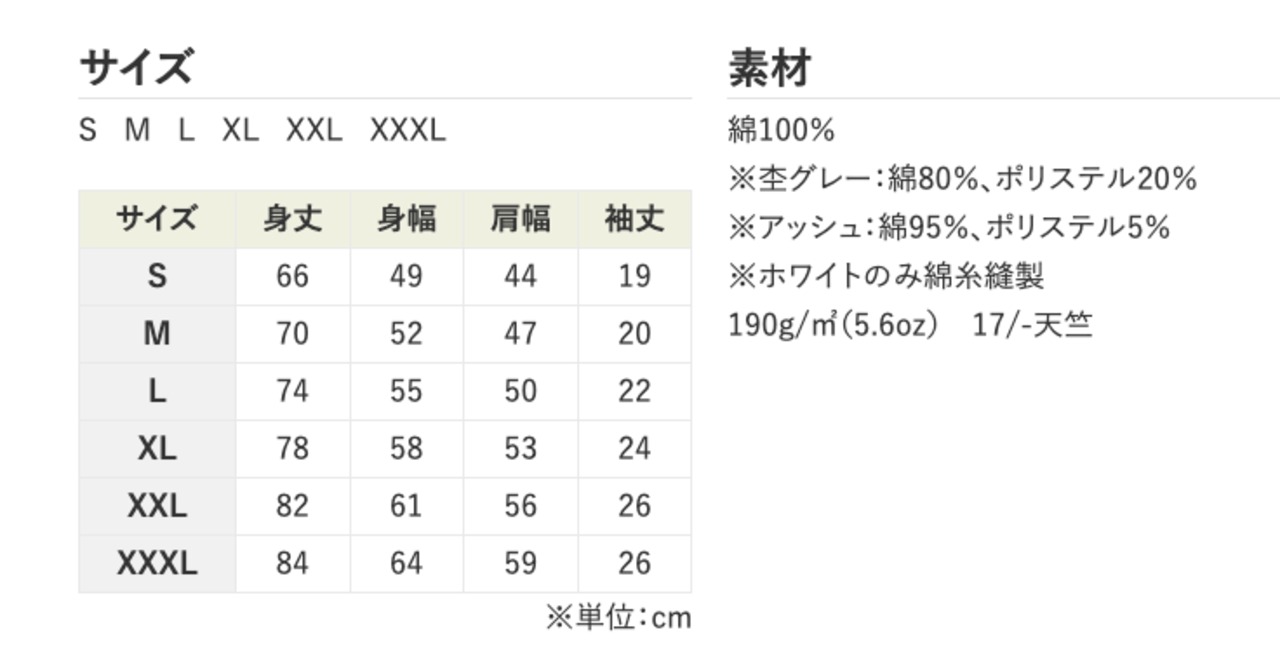Select the XL row label in the table
The image size is (1280, 670).
157,449
